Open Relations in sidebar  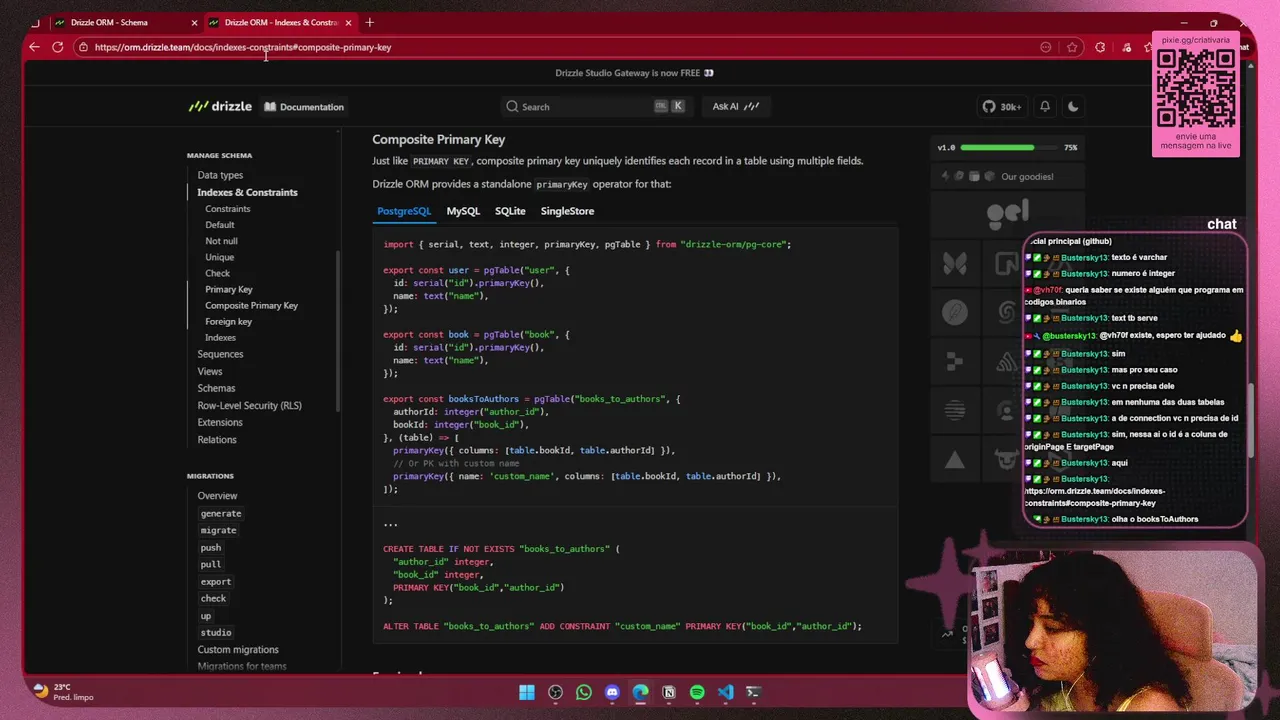(x=217, y=439)
